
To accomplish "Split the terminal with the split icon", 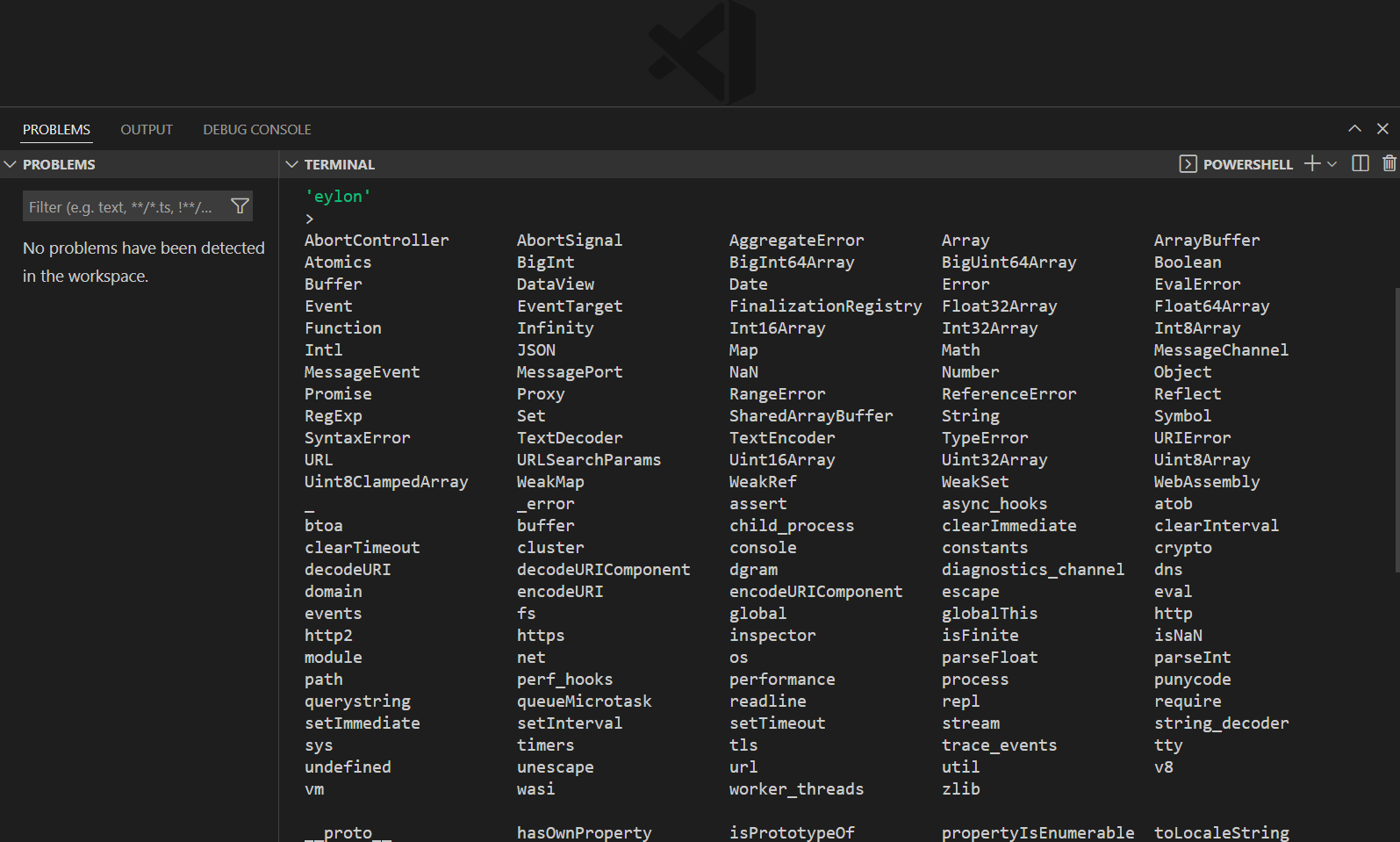I will pos(1361,164).
